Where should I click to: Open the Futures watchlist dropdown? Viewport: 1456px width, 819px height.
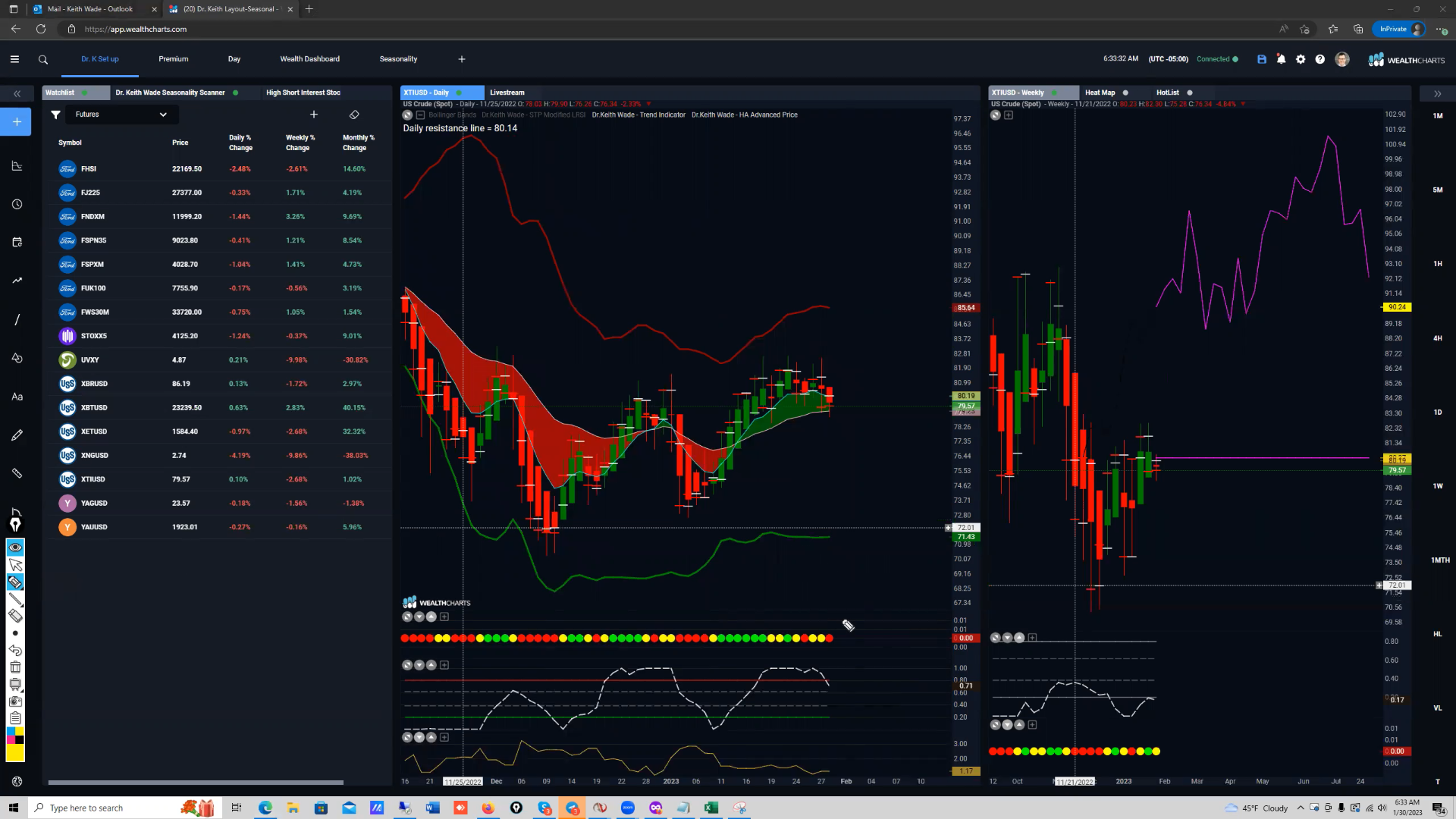pos(121,115)
